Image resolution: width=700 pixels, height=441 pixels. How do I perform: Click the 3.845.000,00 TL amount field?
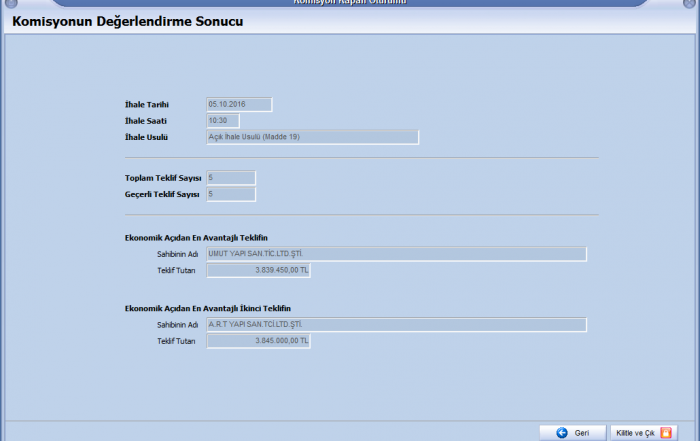(258, 341)
